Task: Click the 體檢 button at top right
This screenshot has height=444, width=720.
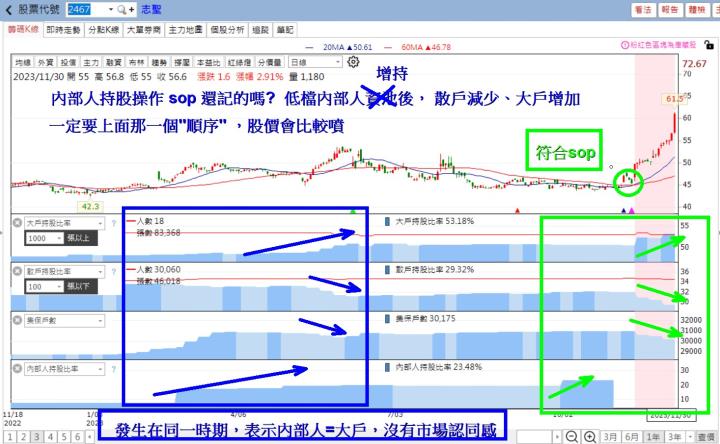Action: [697, 10]
